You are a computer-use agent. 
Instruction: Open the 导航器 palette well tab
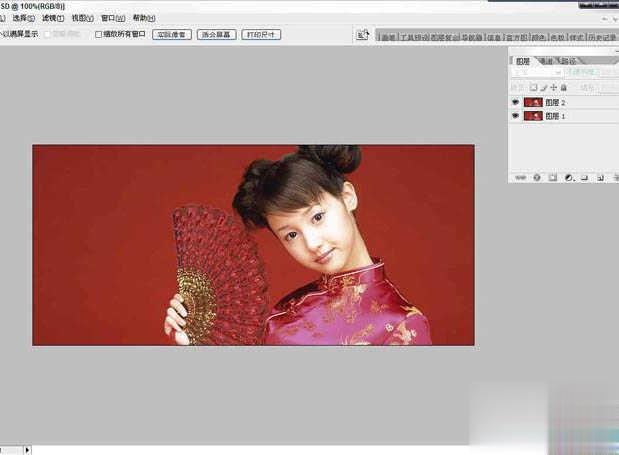point(472,37)
